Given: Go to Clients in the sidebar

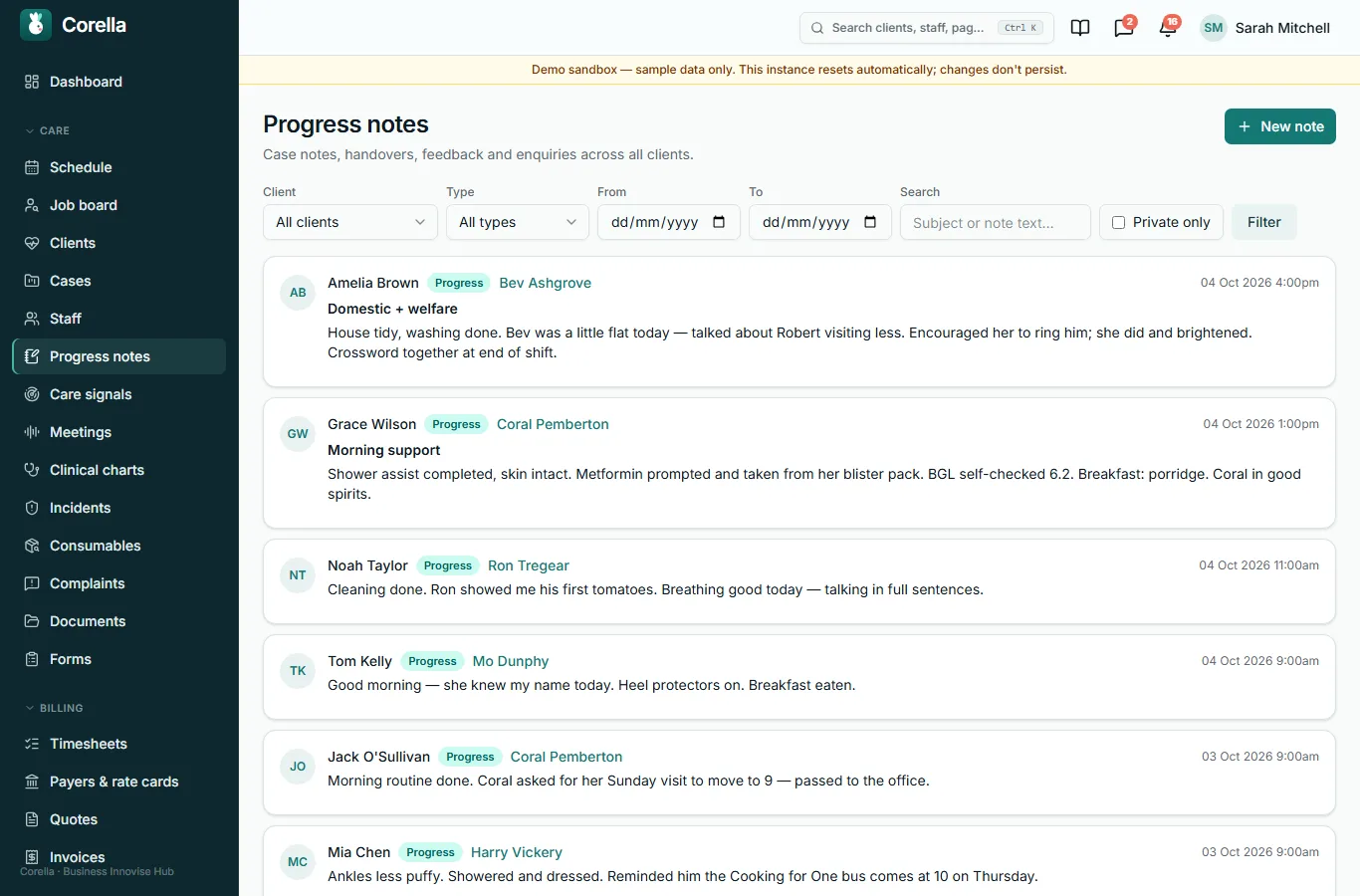Looking at the screenshot, I should click(119, 243).
